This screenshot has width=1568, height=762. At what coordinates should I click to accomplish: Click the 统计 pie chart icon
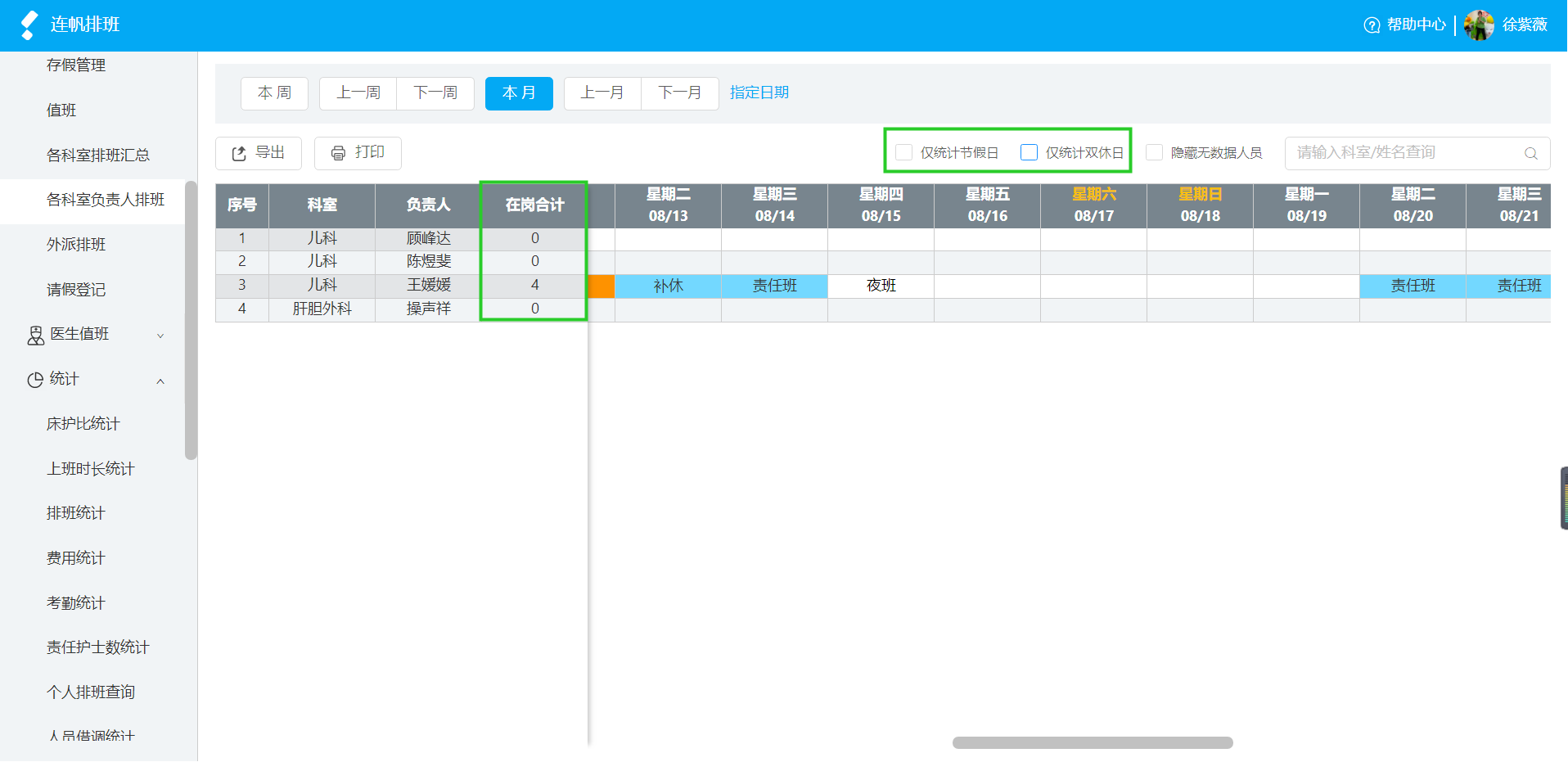tap(35, 380)
